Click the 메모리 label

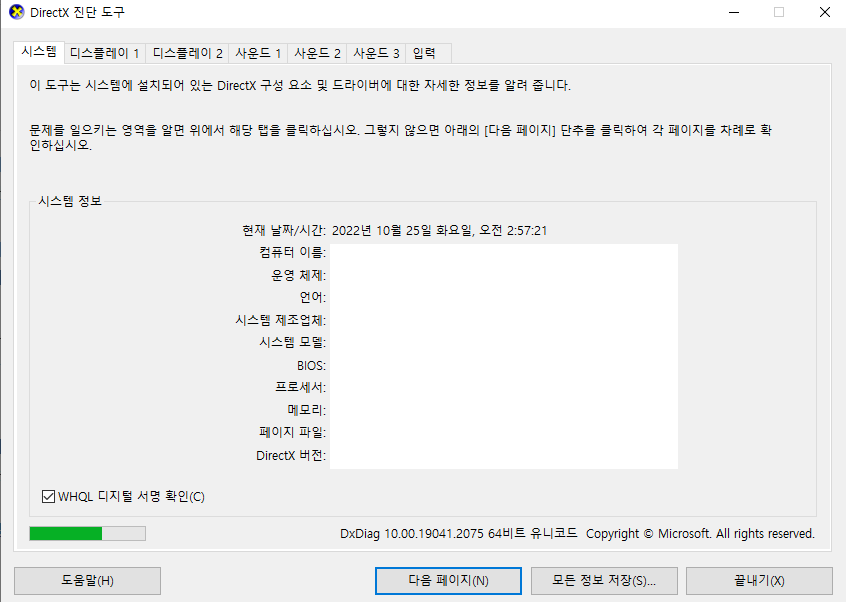click(306, 410)
